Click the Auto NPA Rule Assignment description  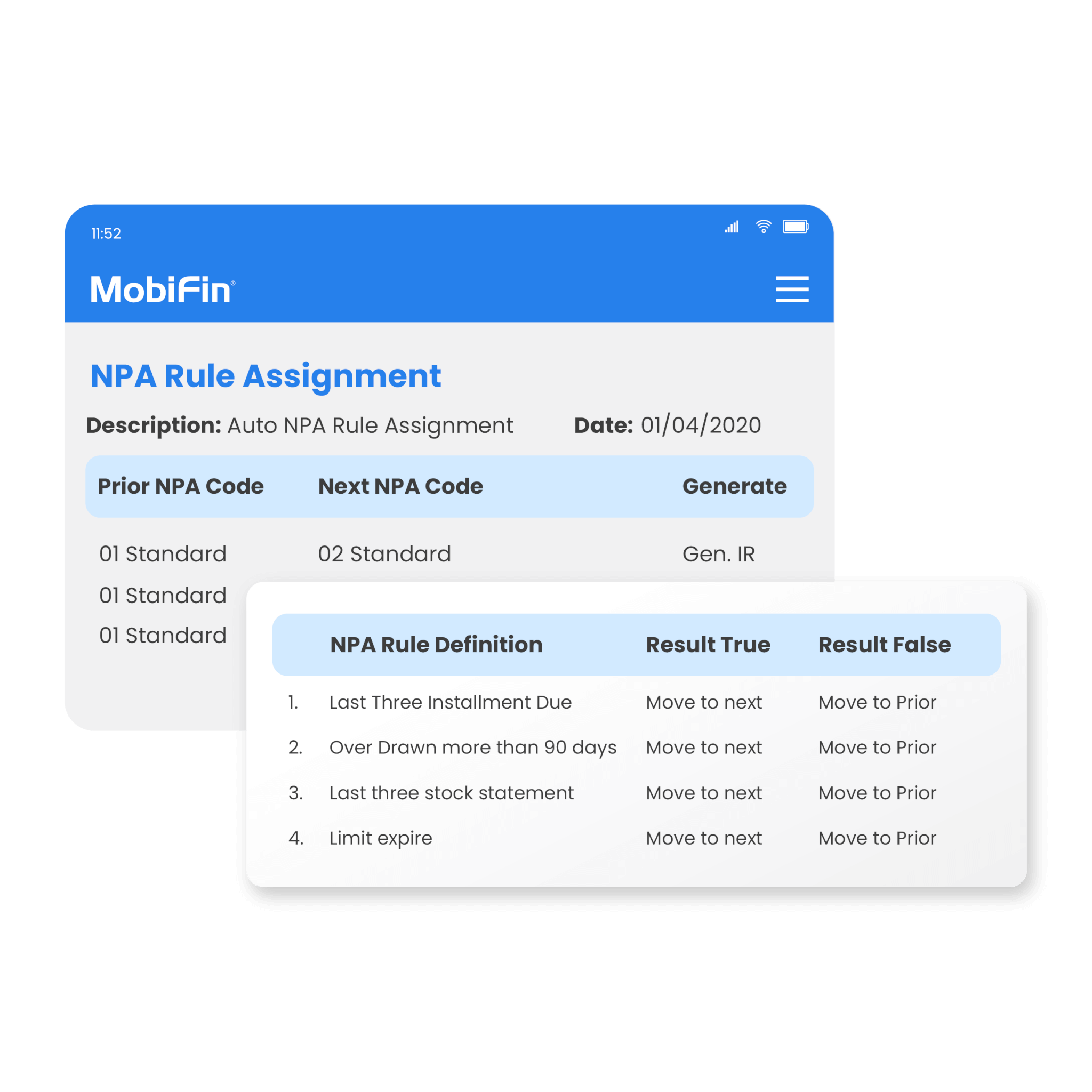[x=370, y=425]
